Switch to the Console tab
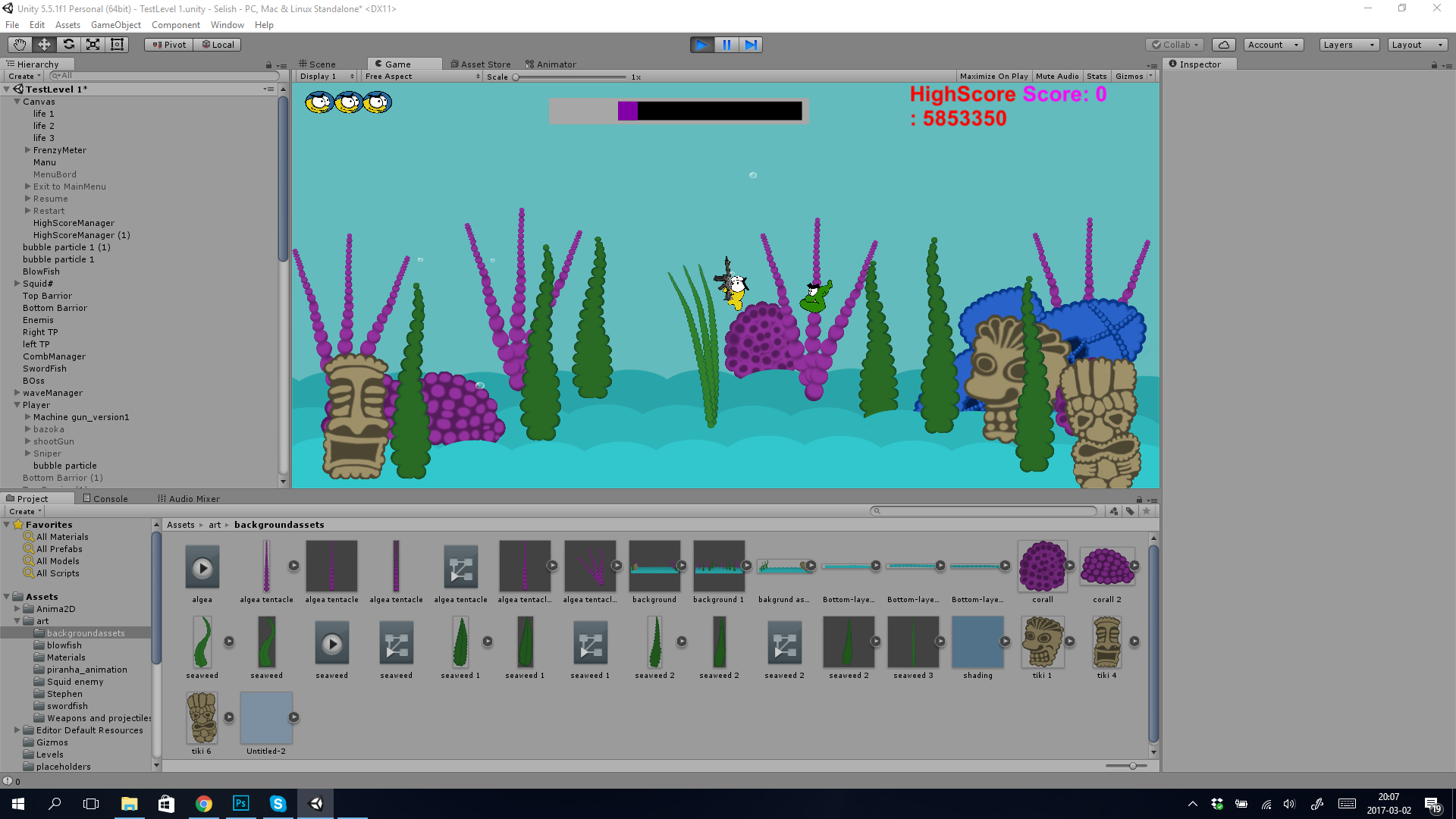 pyautogui.click(x=105, y=499)
